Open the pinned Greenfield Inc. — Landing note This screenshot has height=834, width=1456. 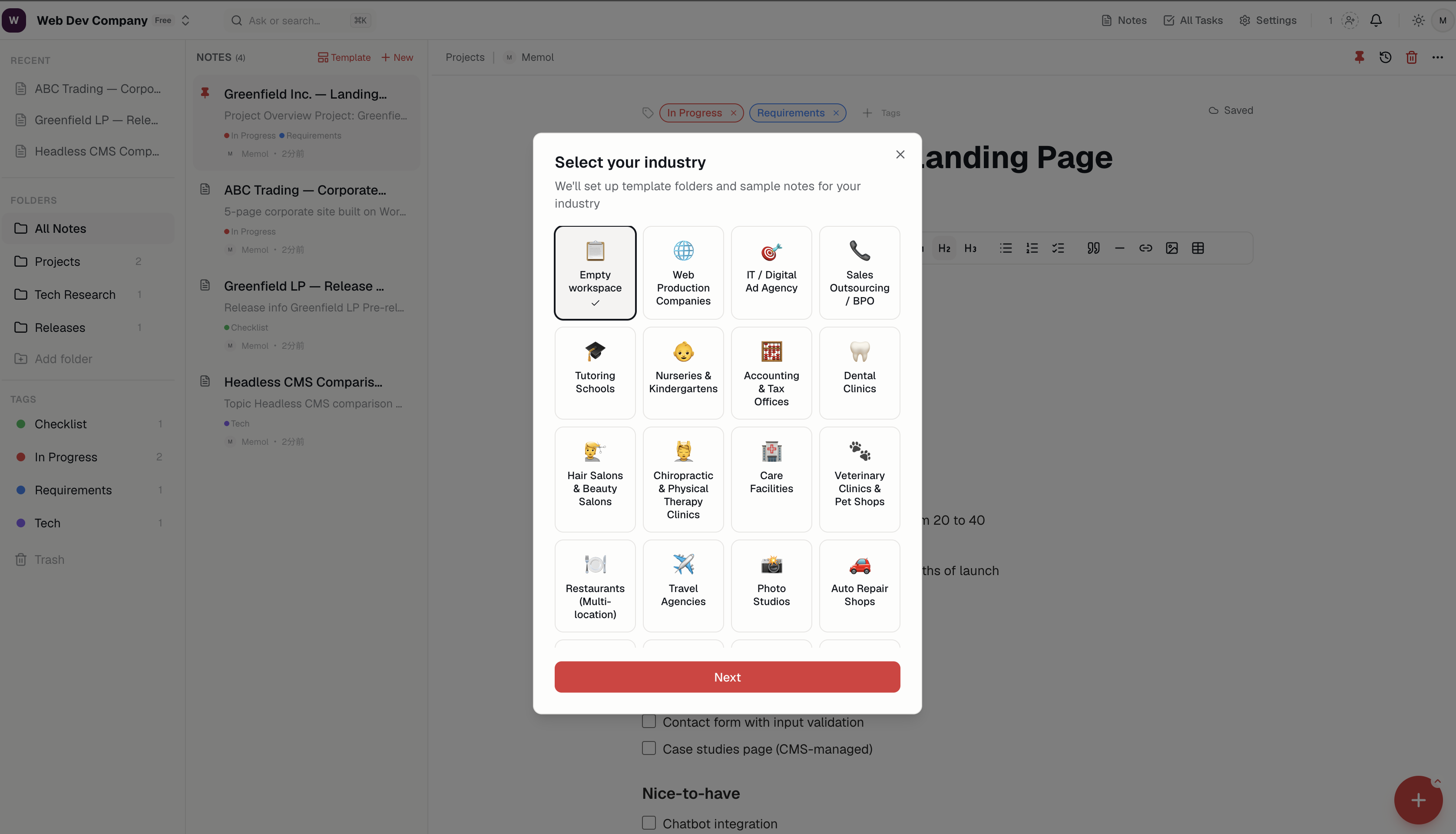click(x=306, y=122)
